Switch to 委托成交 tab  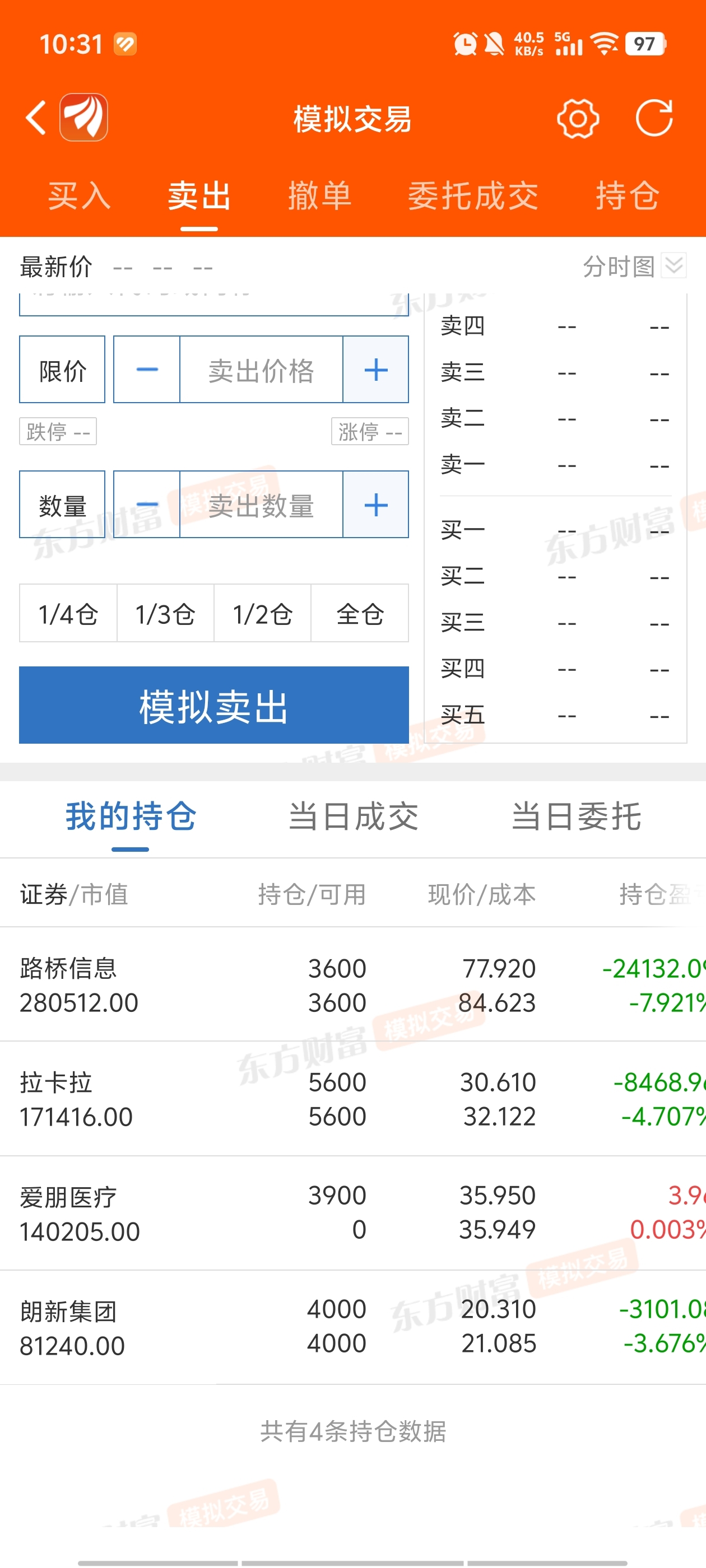point(473,196)
